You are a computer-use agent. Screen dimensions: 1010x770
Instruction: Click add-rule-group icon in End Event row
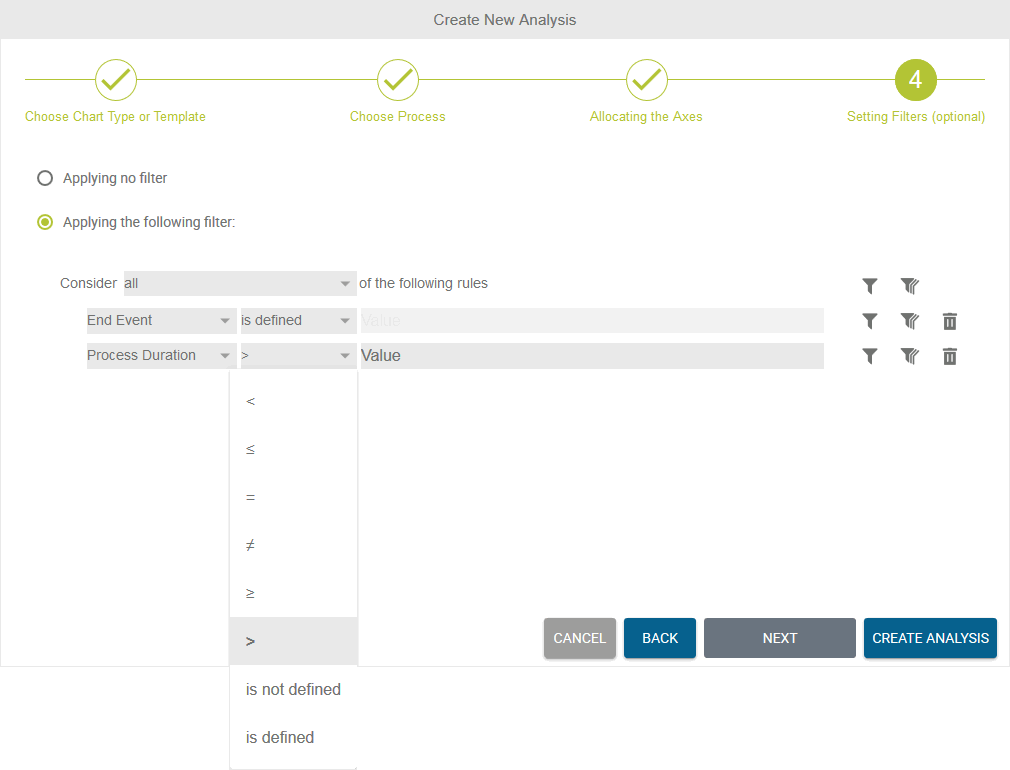tap(909, 321)
